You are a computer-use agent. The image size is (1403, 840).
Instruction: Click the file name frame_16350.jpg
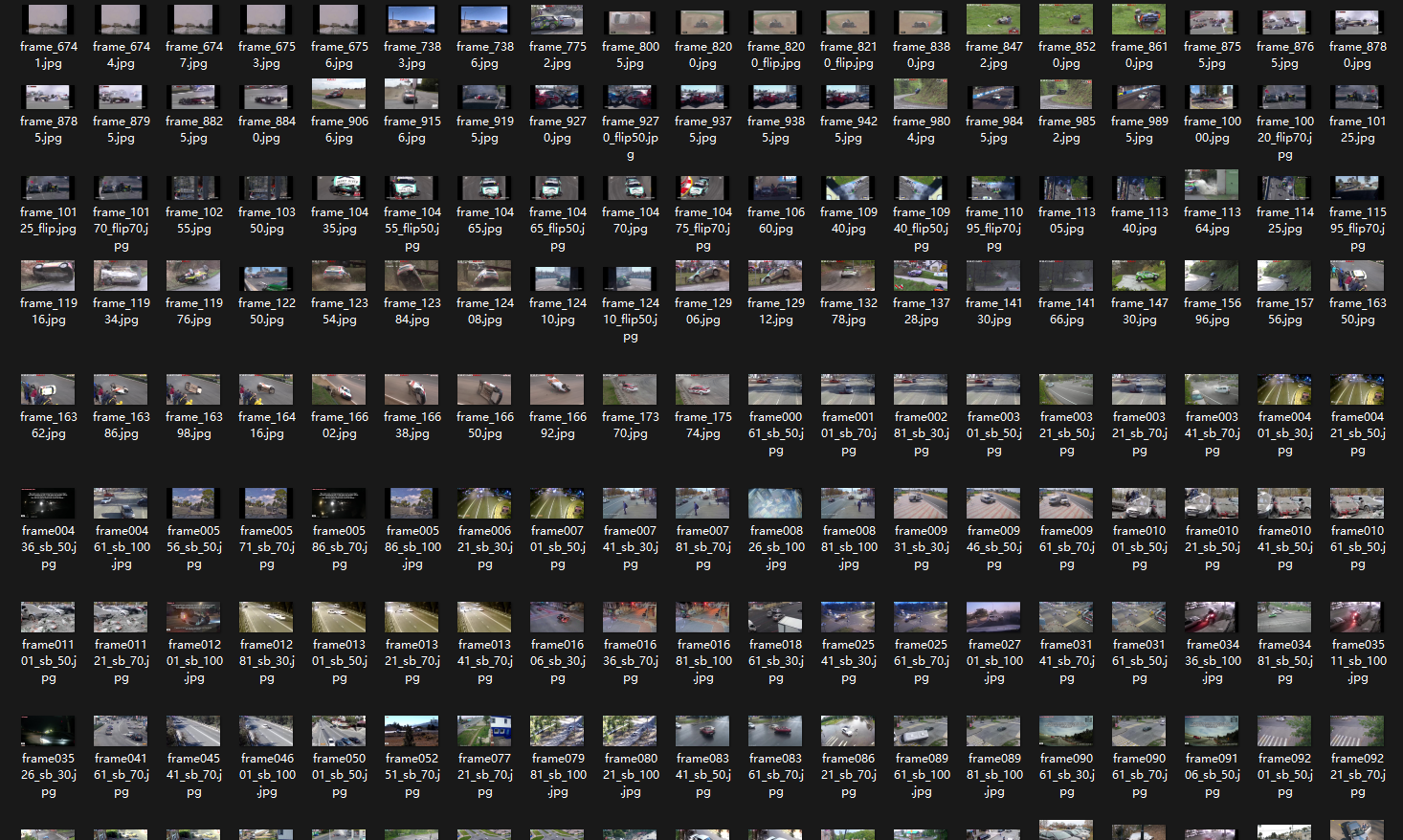tap(1357, 312)
